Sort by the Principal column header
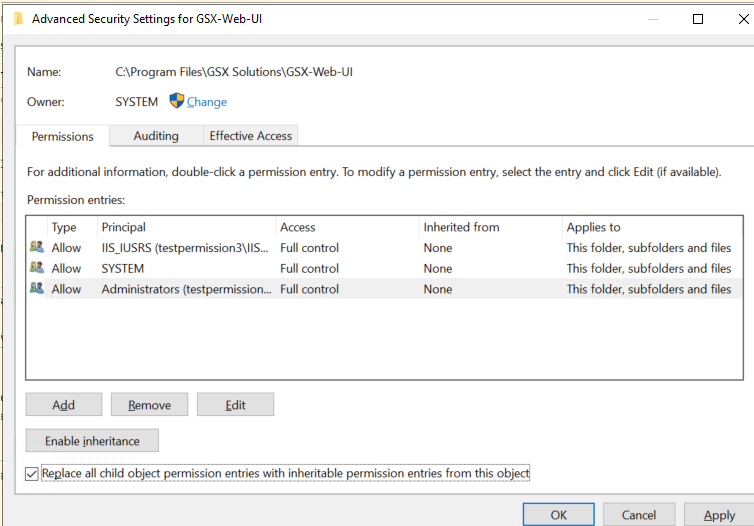The image size is (754, 526). click(x=187, y=227)
